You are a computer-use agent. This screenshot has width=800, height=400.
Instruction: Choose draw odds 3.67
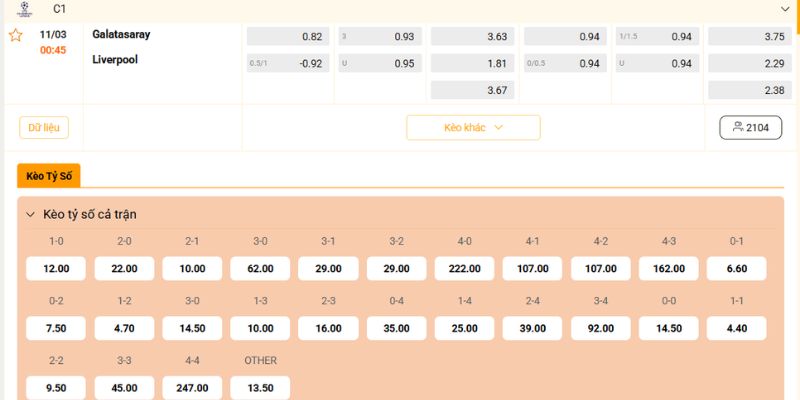coord(472,90)
